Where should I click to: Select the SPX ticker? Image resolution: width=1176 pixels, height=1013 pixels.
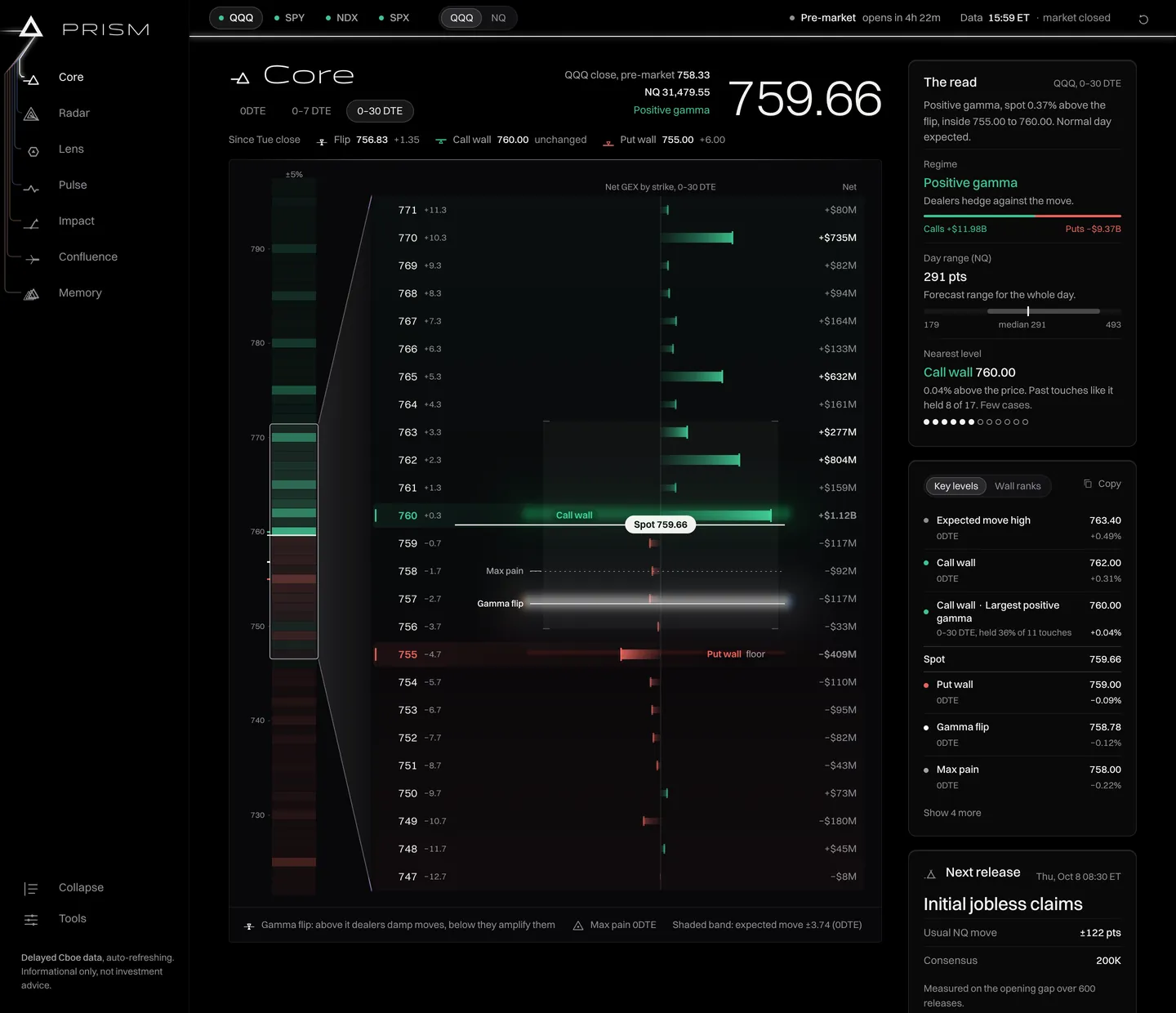click(x=394, y=18)
